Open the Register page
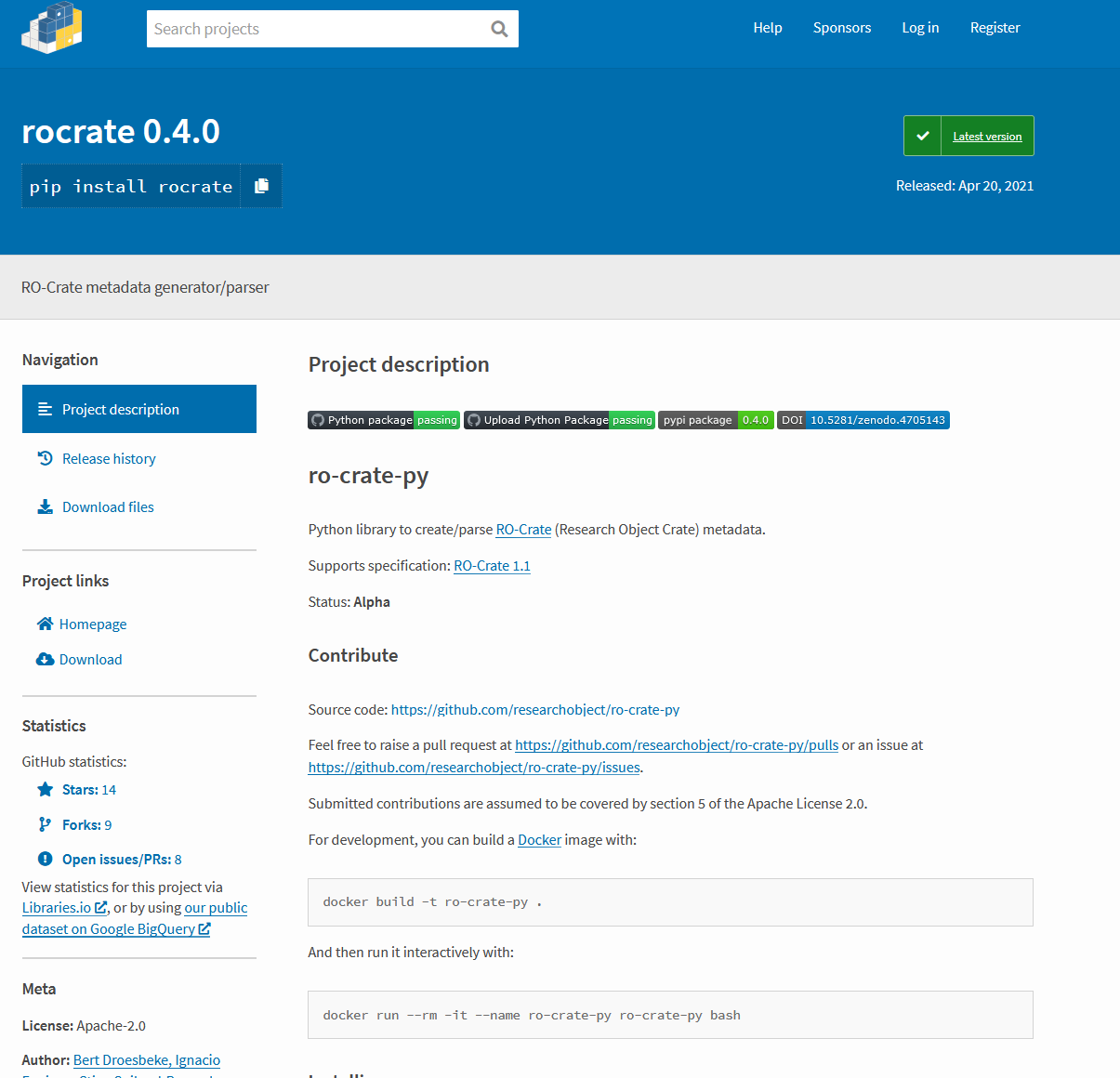Viewport: 1120px width, 1078px height. click(x=995, y=28)
